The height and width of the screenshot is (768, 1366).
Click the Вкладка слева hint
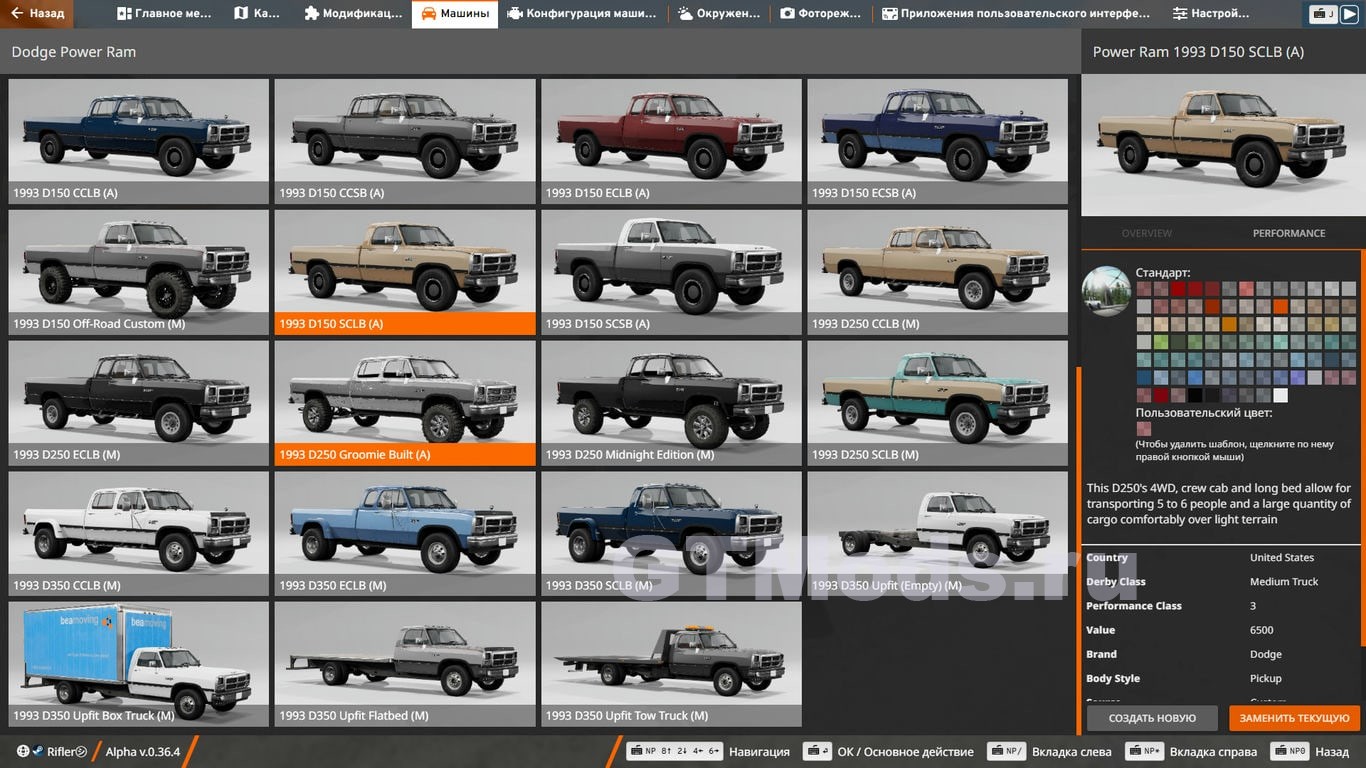click(x=1049, y=751)
